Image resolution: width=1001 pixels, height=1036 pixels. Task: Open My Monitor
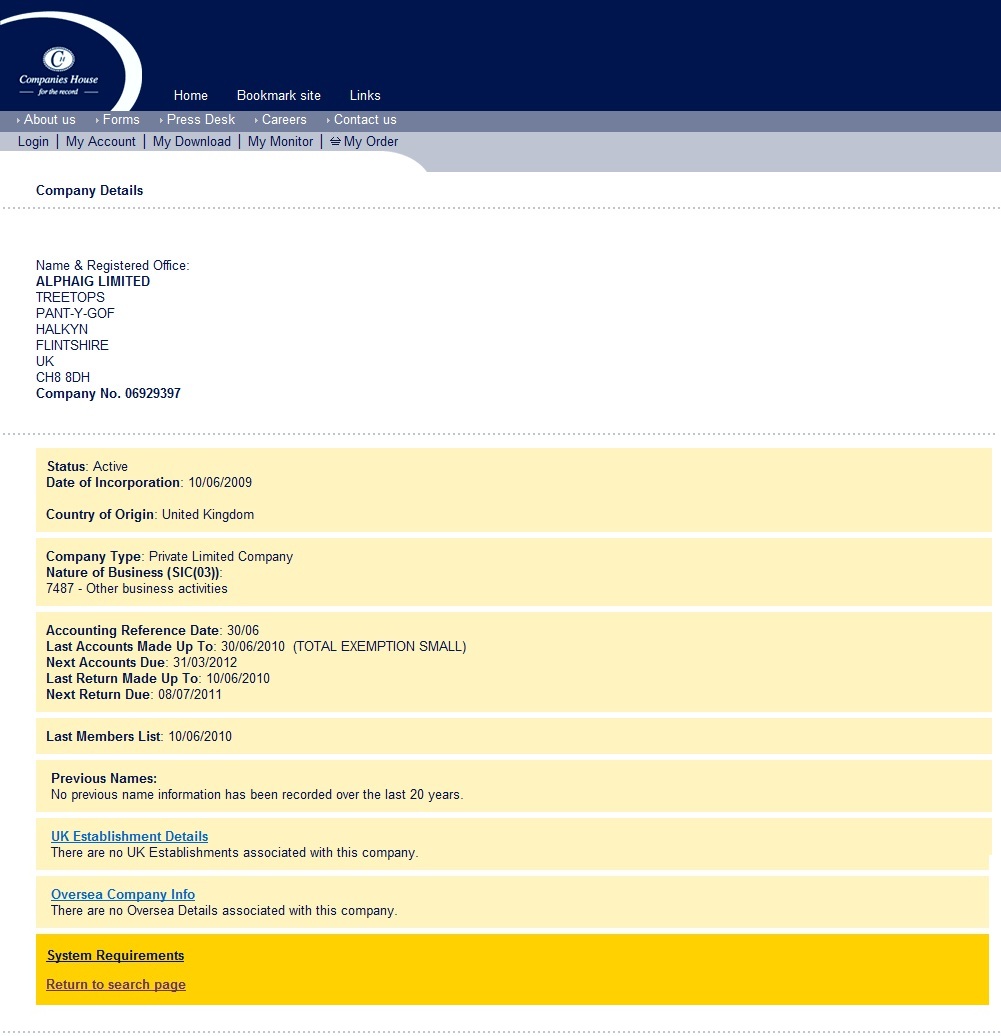[x=280, y=142]
